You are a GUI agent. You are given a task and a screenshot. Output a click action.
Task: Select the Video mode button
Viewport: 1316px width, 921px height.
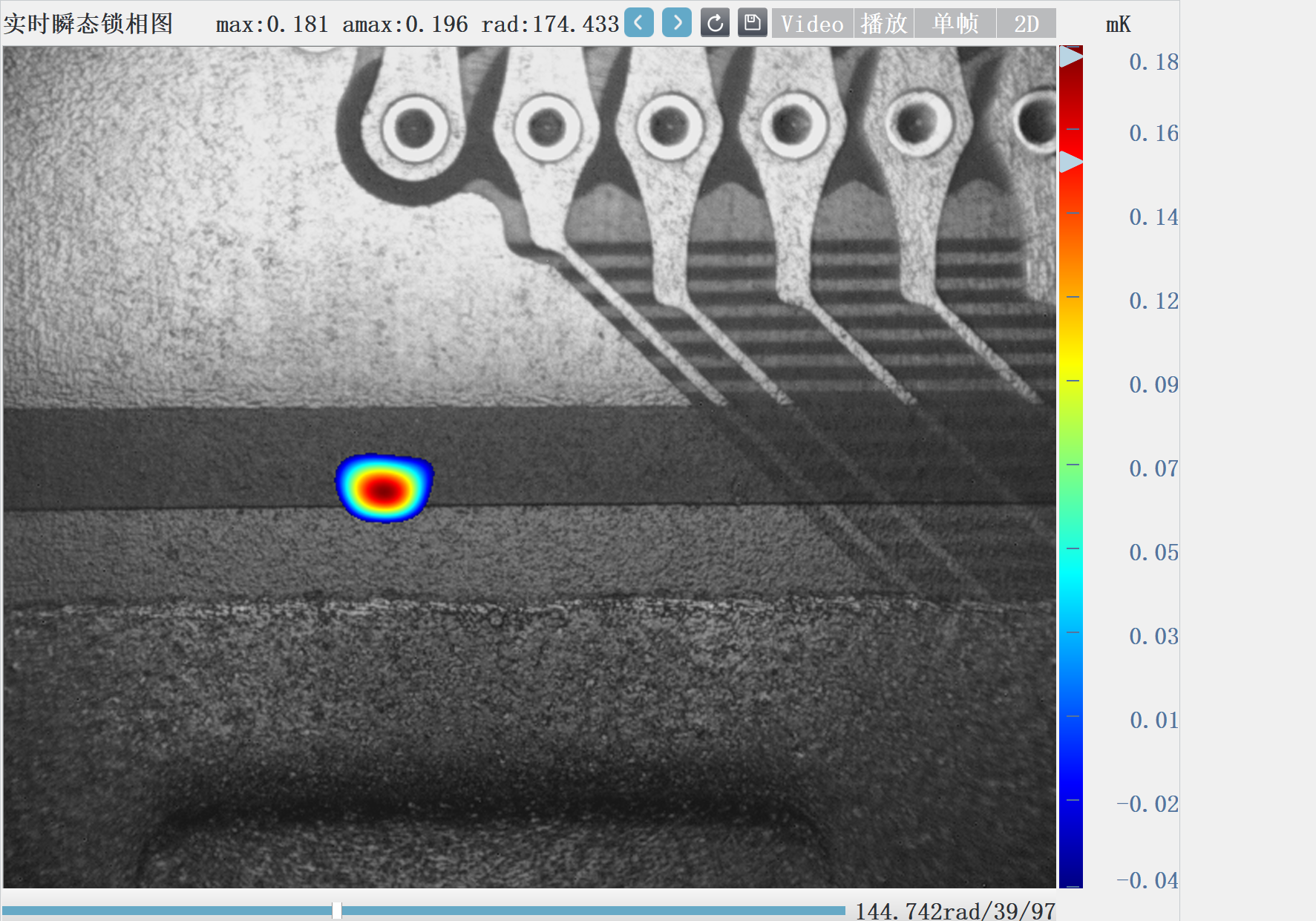813,24
